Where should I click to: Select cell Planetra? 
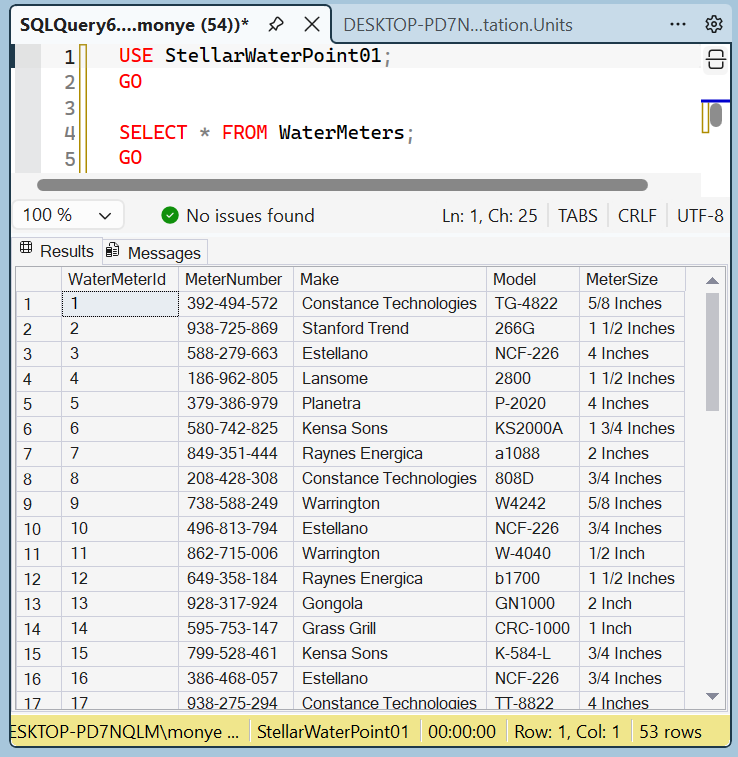coord(390,404)
